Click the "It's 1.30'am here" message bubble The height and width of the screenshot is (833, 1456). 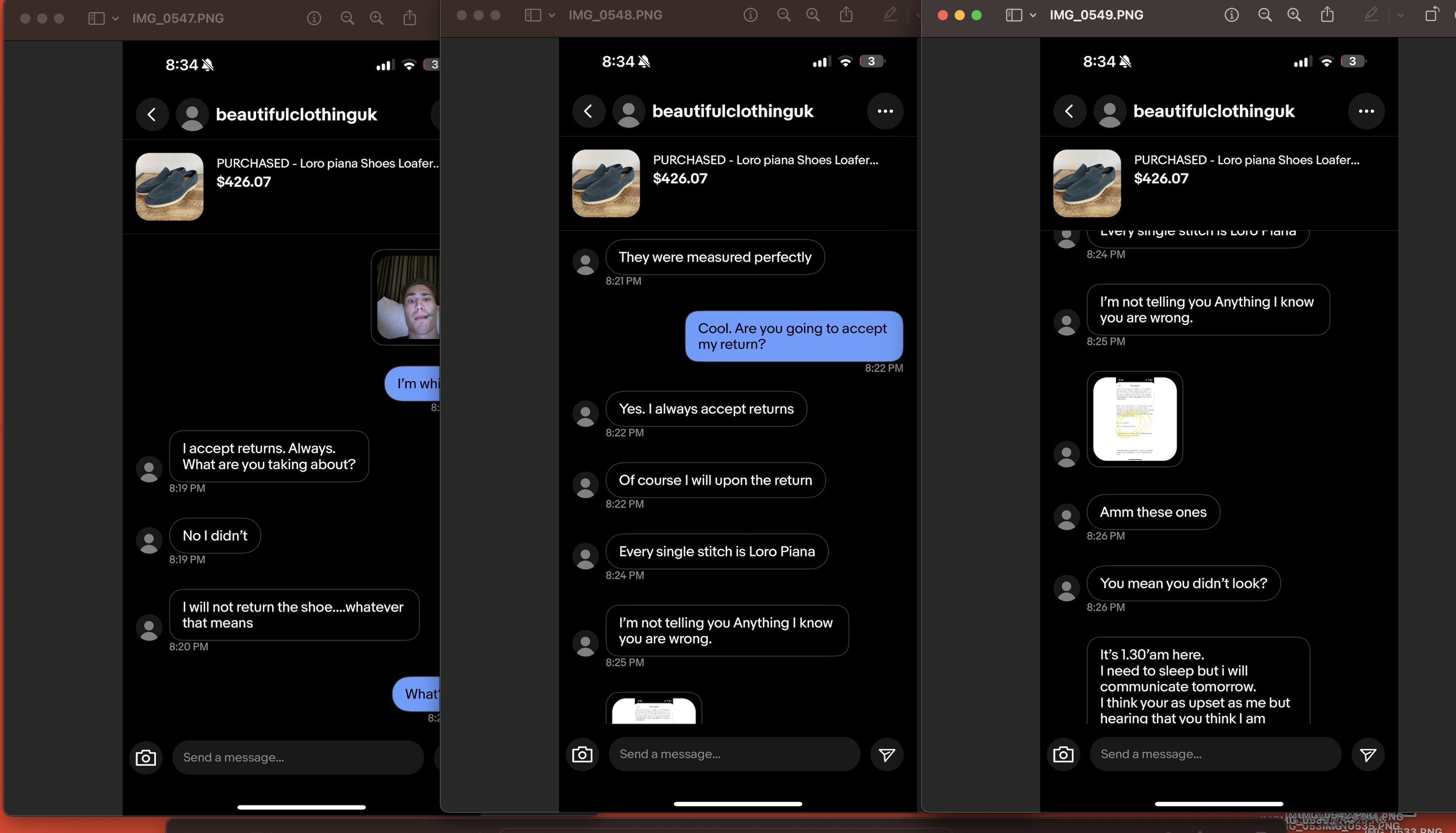click(1199, 681)
